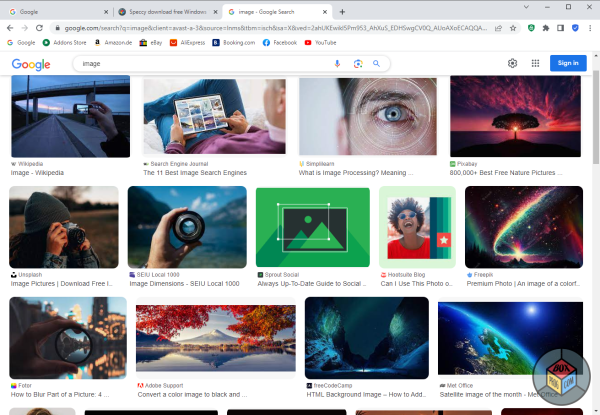600x415 pixels.
Task: Open Met Office satellite Earth thumbnail
Action: click(510, 338)
